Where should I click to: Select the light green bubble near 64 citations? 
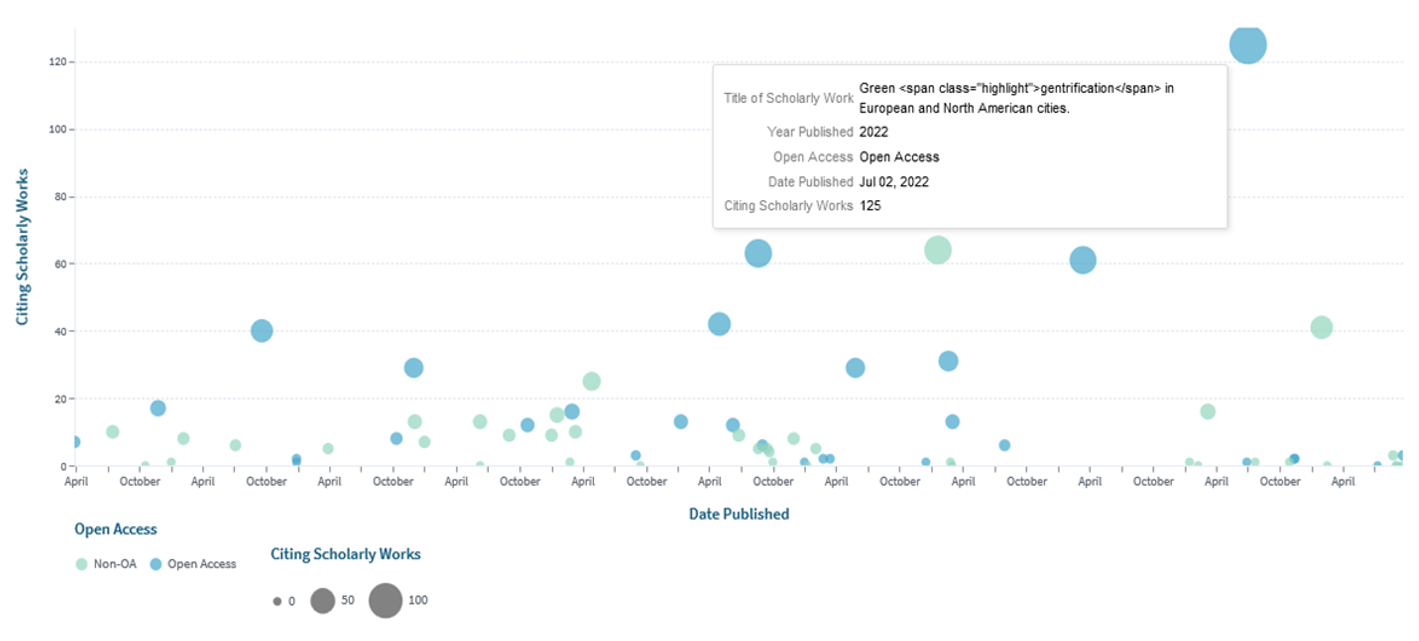(937, 250)
